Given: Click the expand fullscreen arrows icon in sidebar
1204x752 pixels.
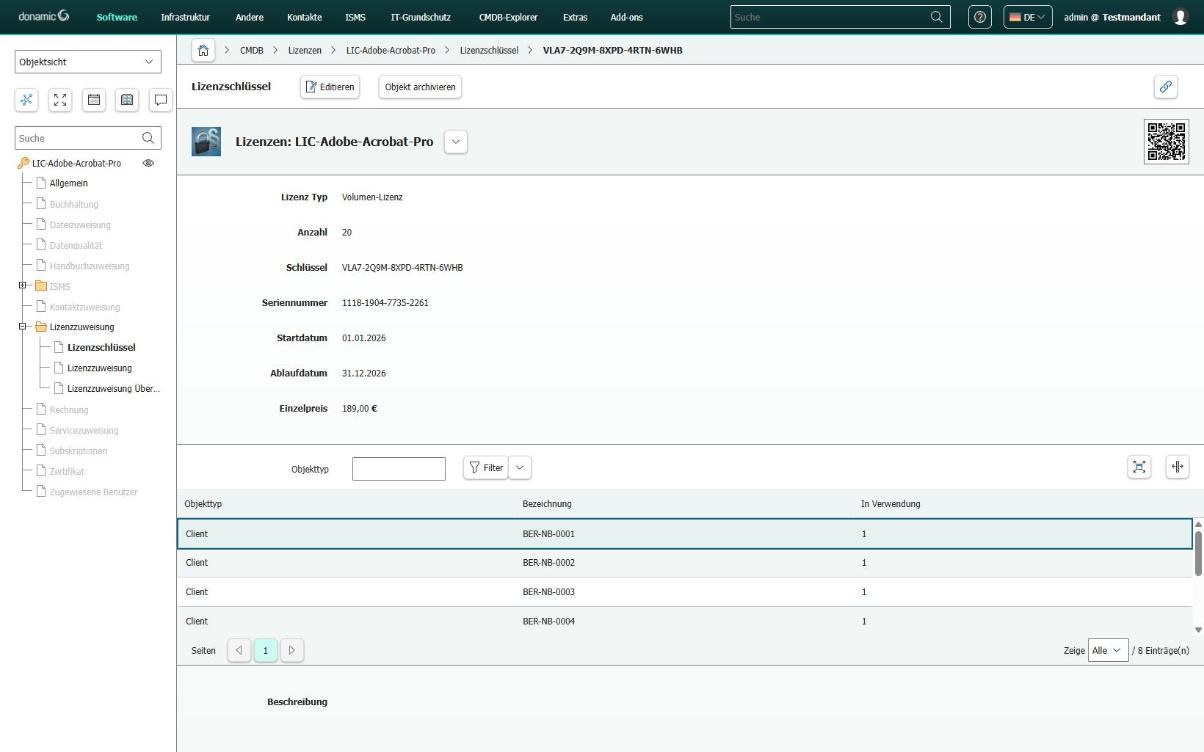Looking at the screenshot, I should click(61, 99).
